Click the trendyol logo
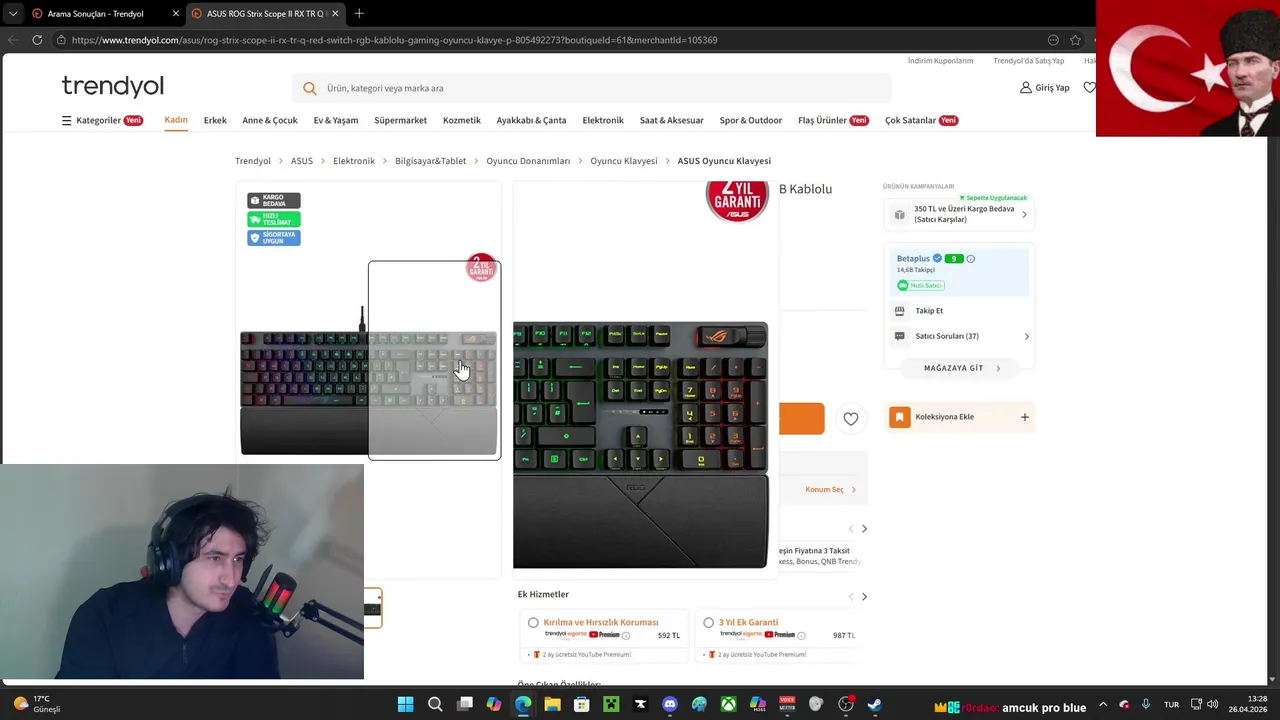The image size is (1280, 720). pyautogui.click(x=112, y=86)
